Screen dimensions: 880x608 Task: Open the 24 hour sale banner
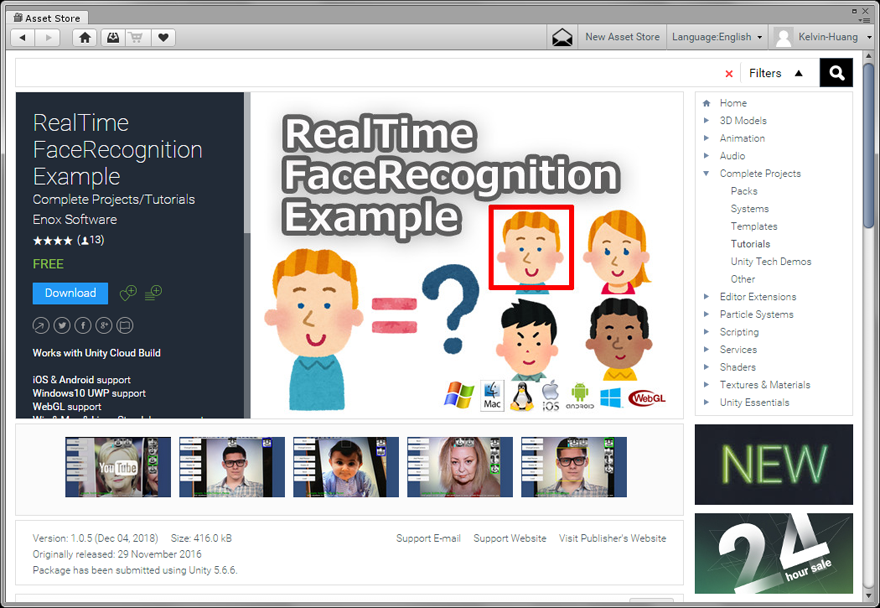pos(773,554)
